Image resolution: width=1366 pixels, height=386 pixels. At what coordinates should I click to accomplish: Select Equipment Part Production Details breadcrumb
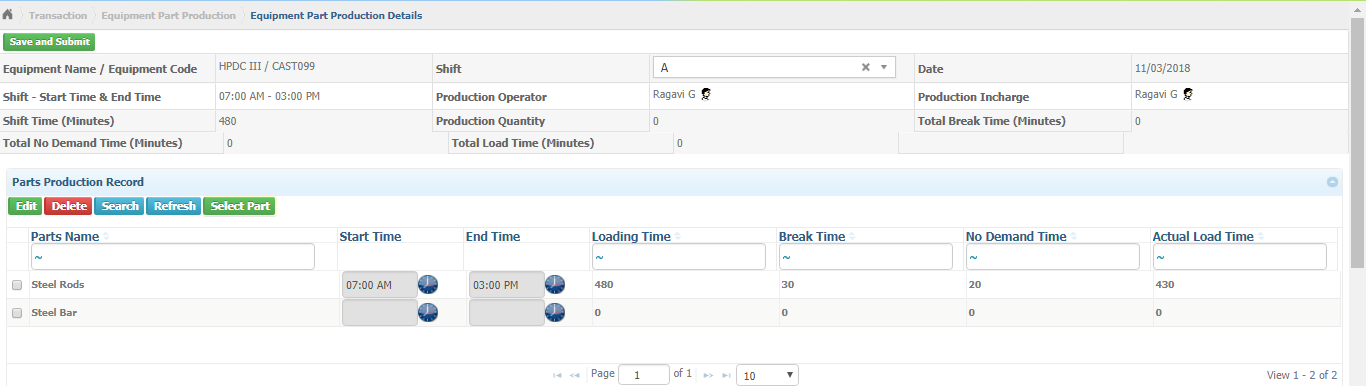tap(336, 16)
